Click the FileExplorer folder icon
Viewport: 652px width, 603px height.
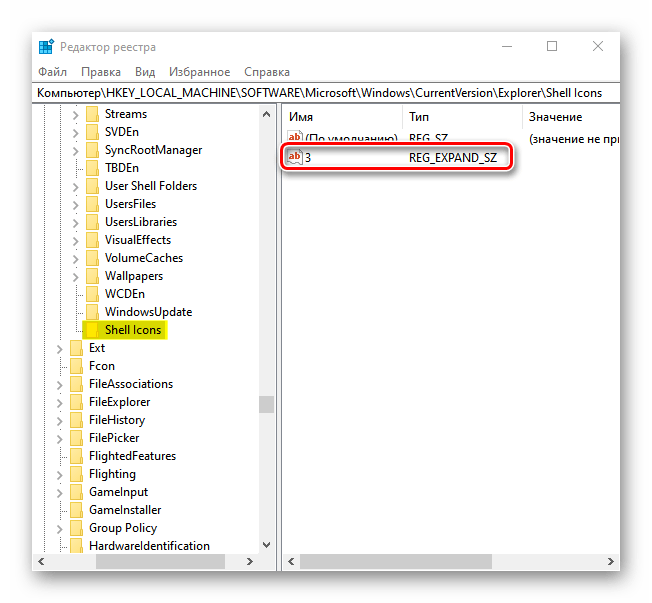click(x=77, y=402)
